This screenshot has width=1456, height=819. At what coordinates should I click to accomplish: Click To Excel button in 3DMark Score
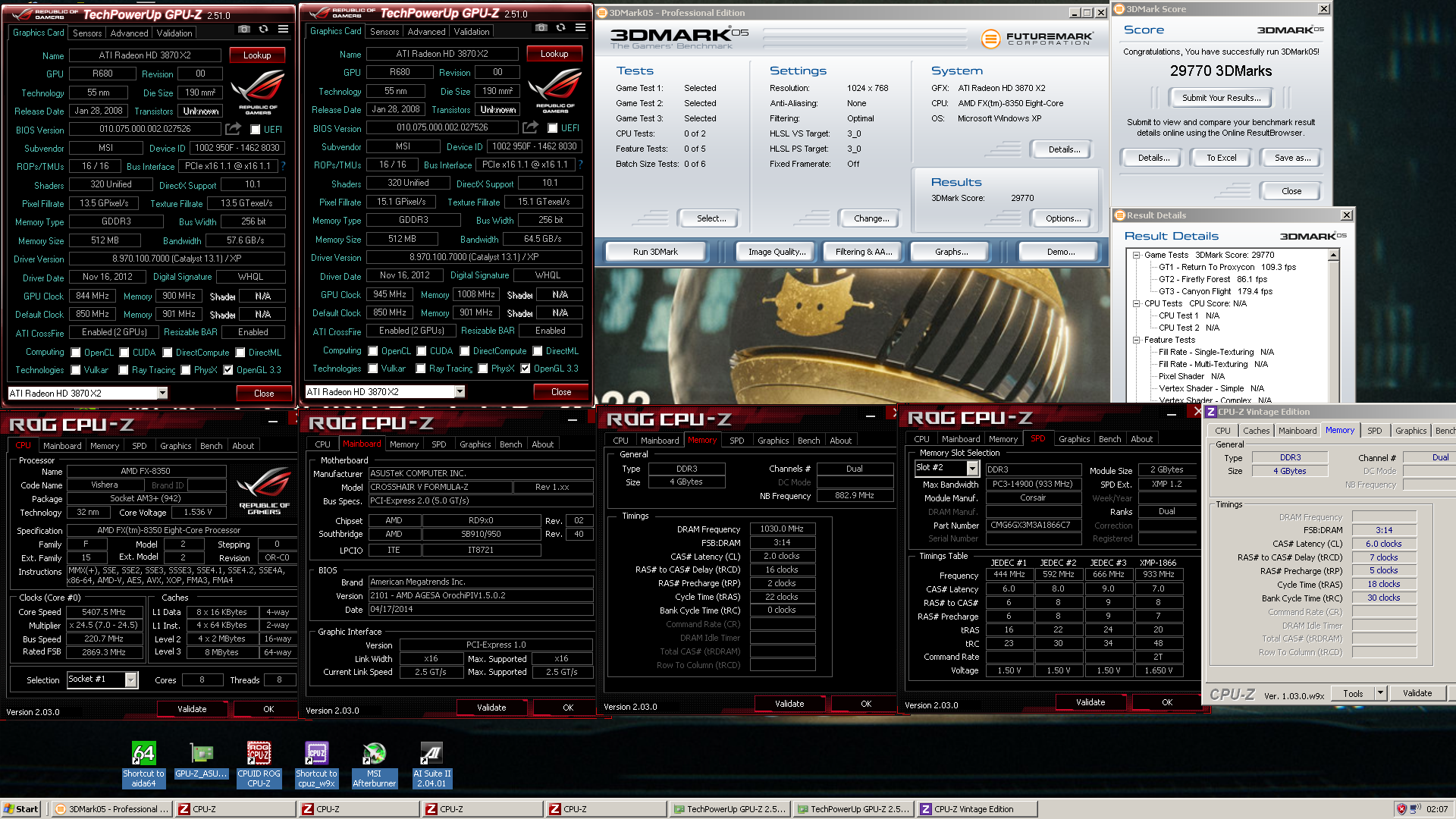1221,158
